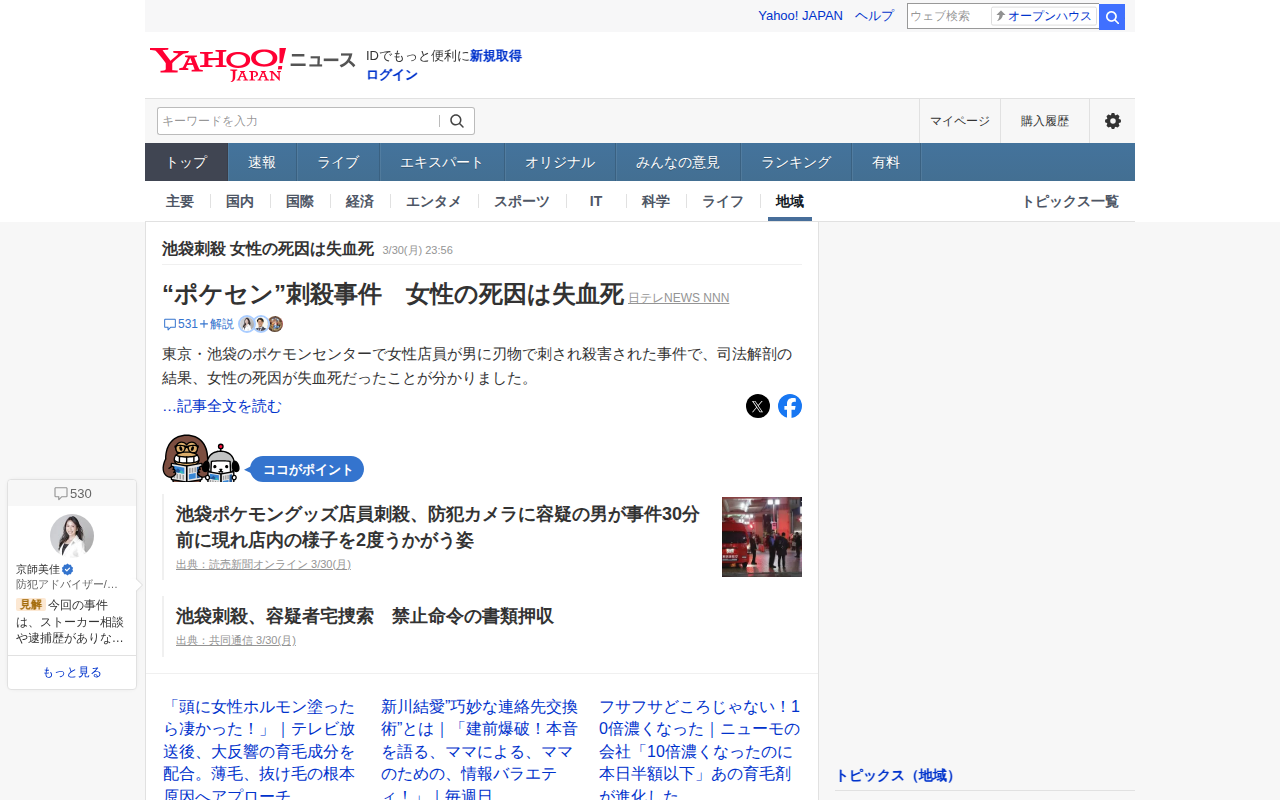Open the 池袋刺殺、容疑者宅捜索 headline

coord(365,616)
